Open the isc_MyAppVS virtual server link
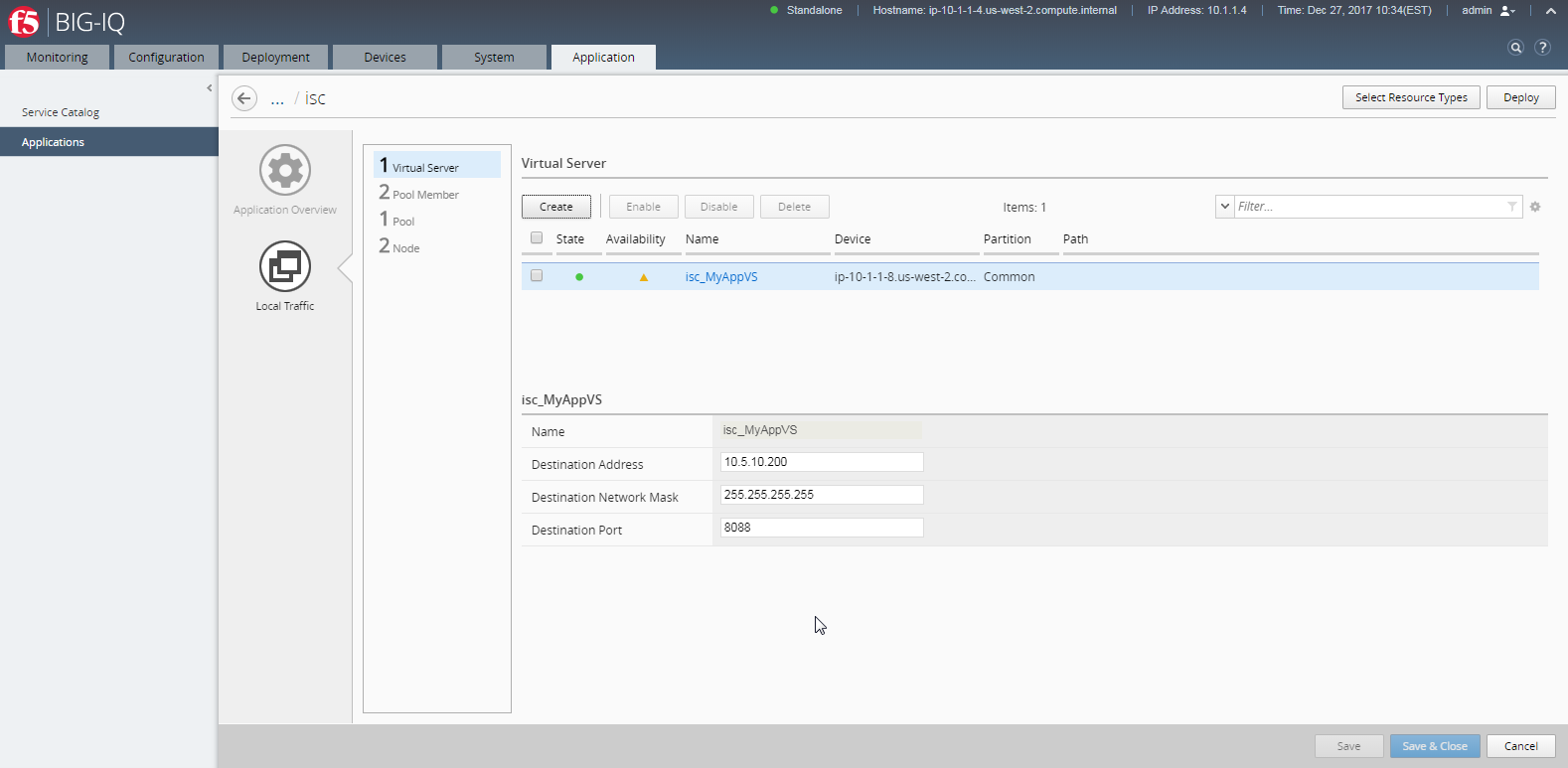Viewport: 1568px width, 768px height. pos(721,277)
